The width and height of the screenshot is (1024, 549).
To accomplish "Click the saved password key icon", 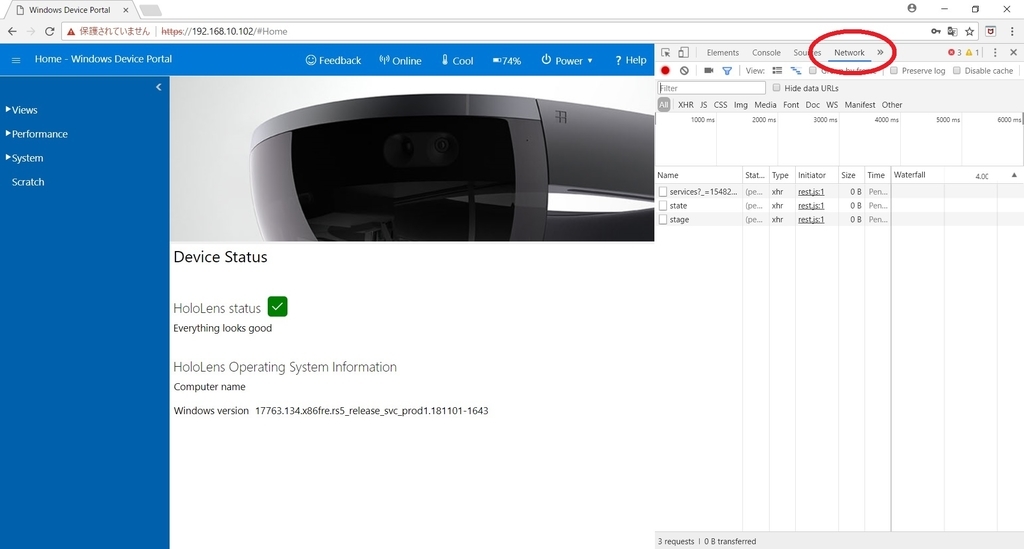I will pos(936,31).
